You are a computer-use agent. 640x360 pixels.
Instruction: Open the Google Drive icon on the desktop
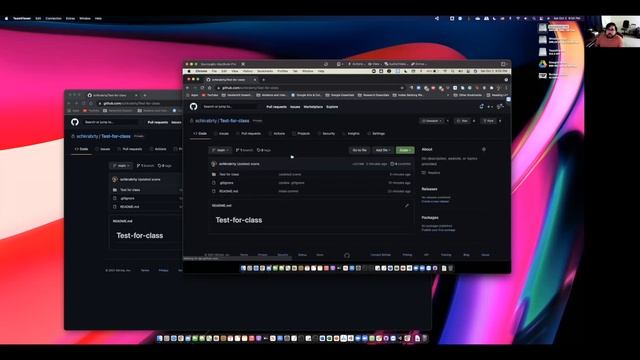(542, 64)
